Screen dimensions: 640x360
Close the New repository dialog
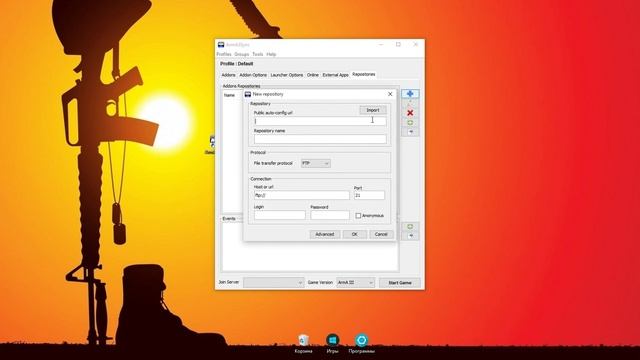(390, 94)
